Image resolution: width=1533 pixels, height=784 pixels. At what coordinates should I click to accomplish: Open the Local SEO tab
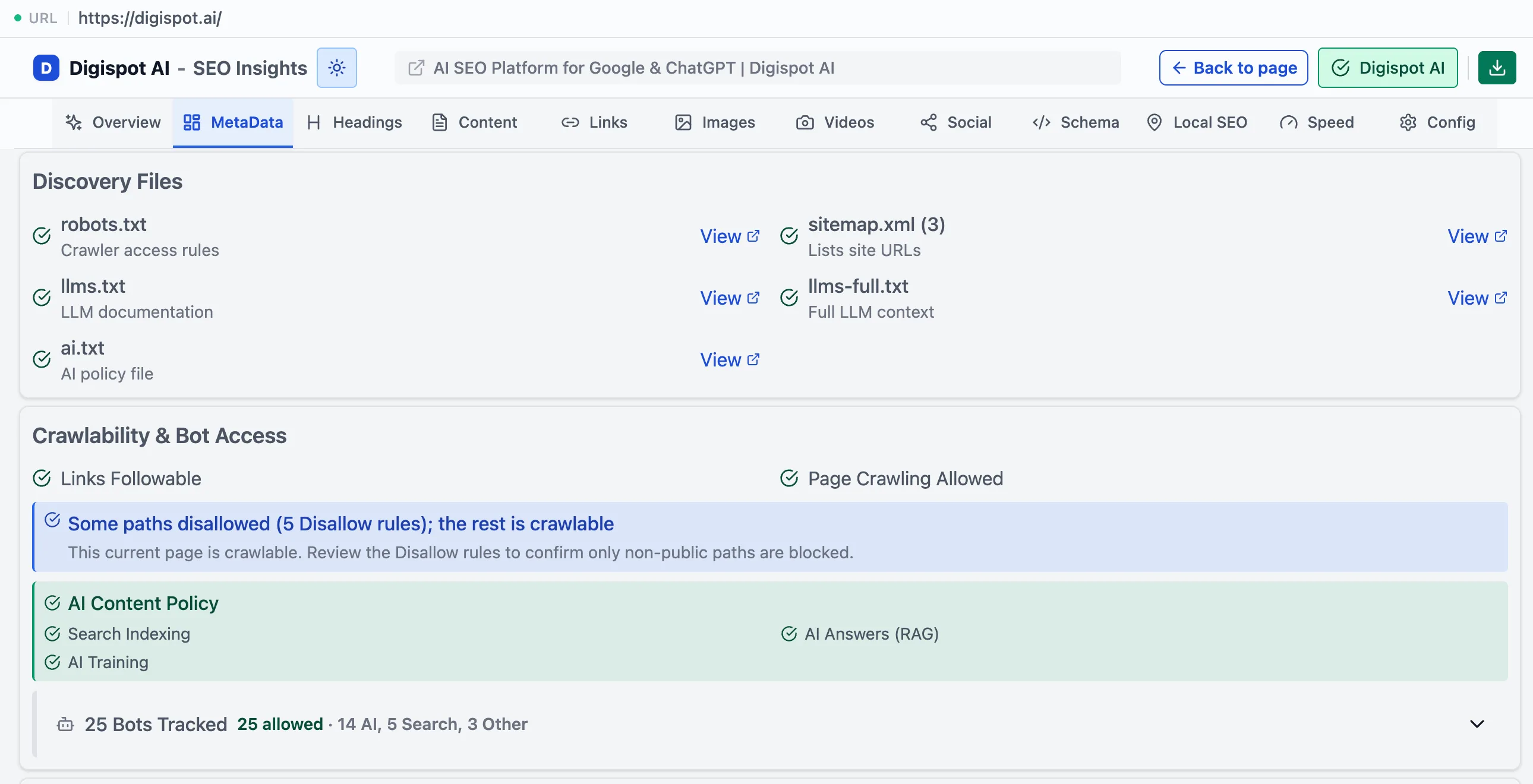coord(1197,122)
